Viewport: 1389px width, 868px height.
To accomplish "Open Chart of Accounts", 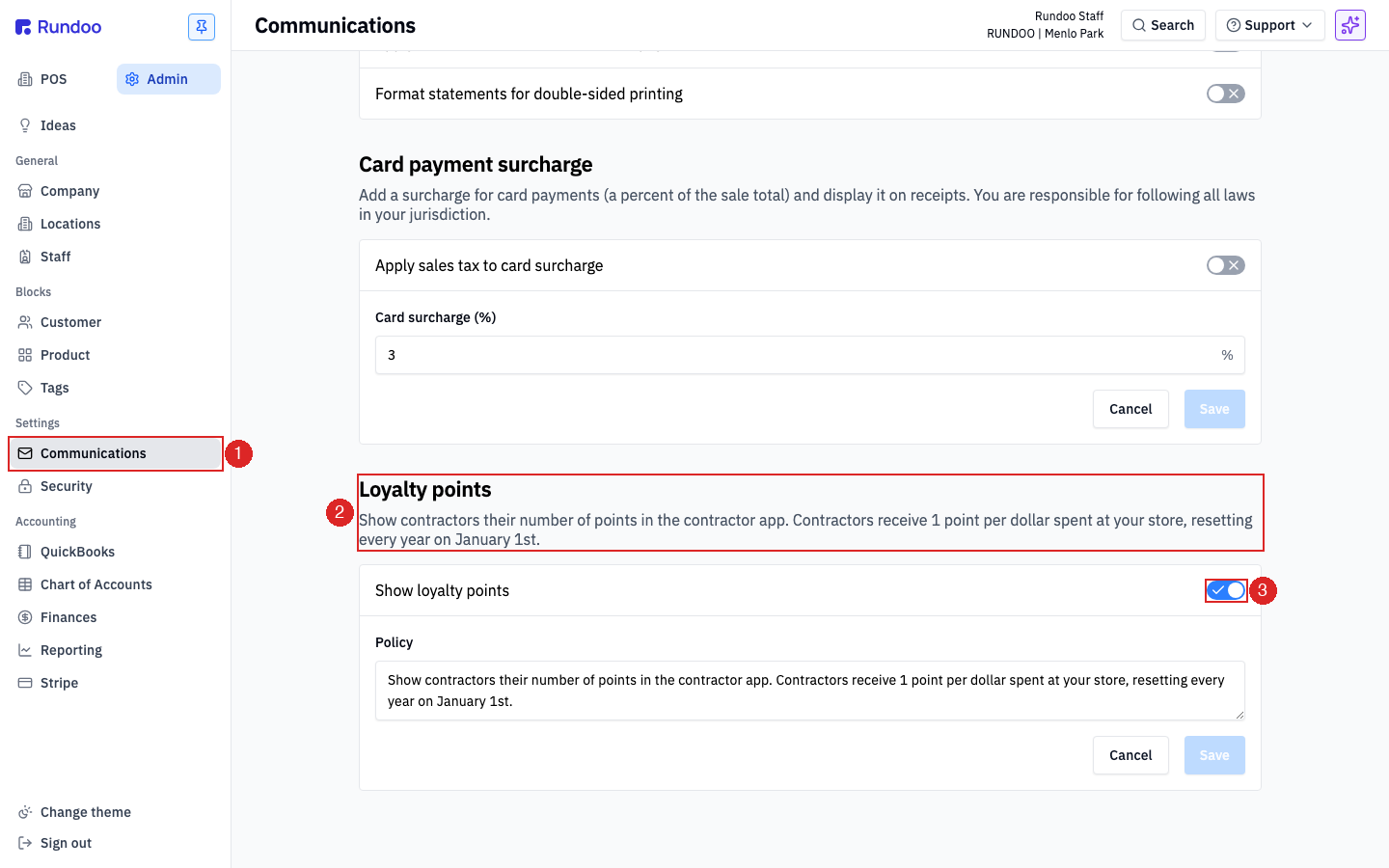I will [115, 584].
